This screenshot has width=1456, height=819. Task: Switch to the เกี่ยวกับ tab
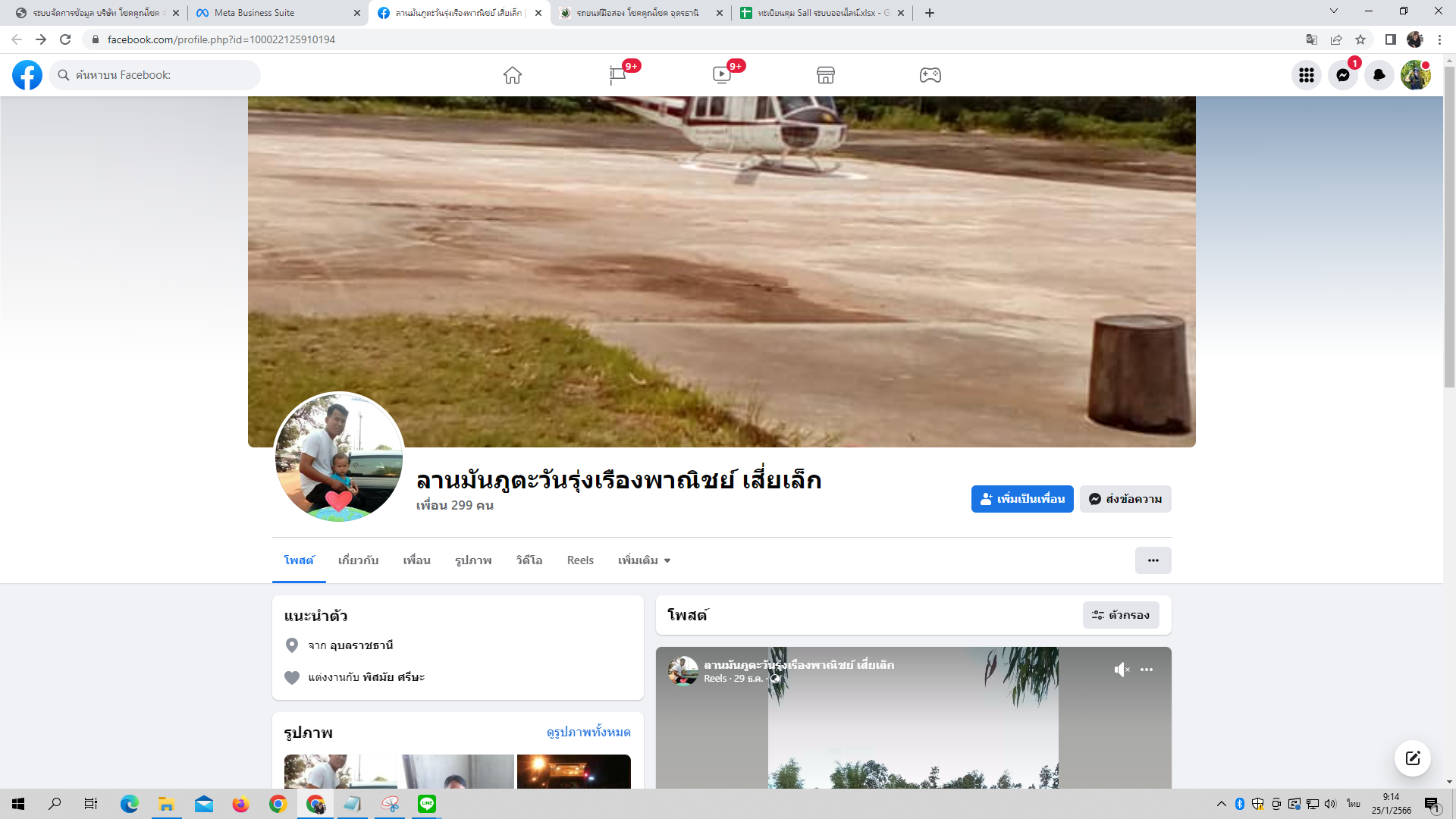click(358, 560)
